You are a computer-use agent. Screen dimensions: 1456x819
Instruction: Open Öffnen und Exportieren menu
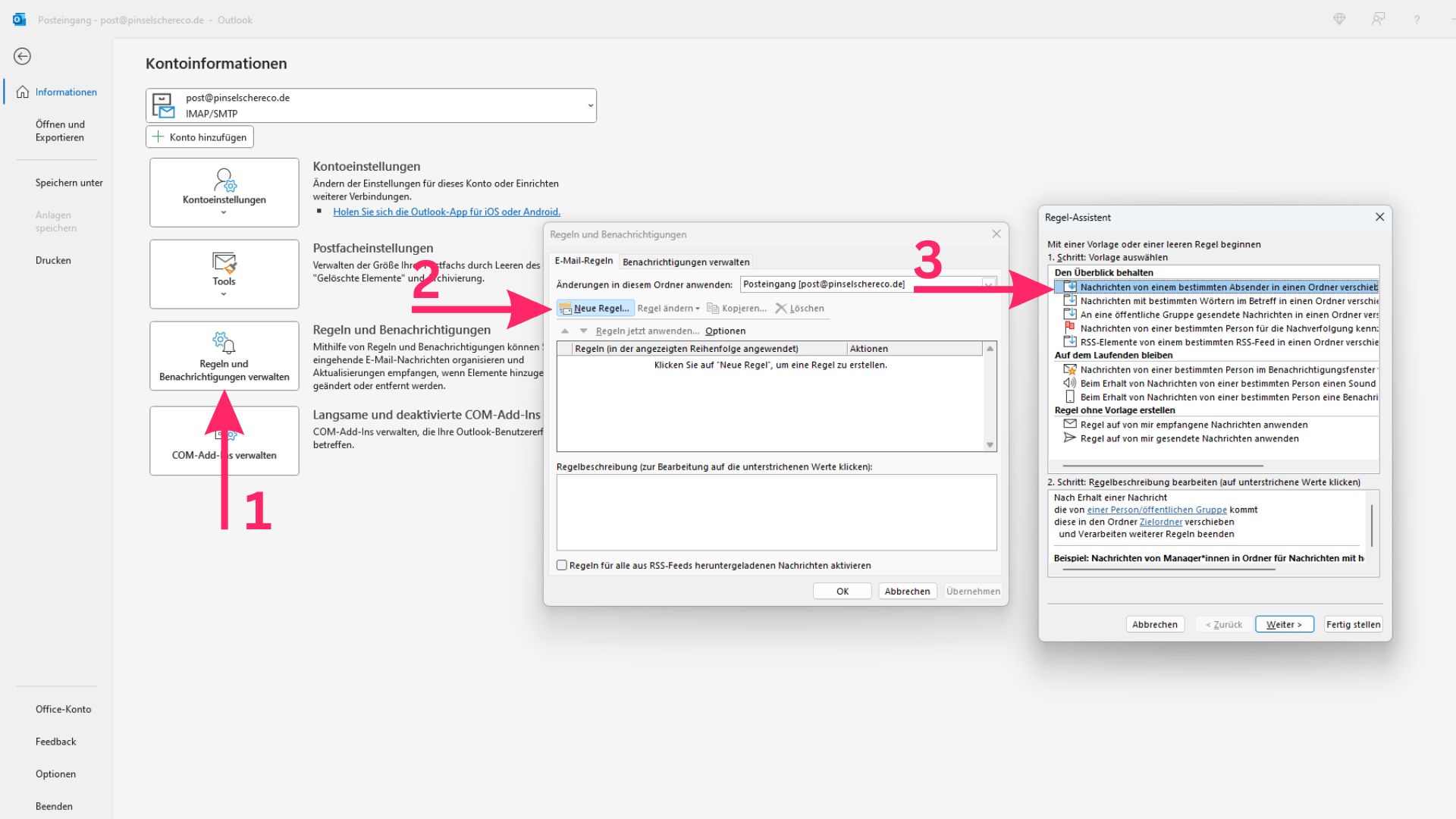click(x=60, y=131)
